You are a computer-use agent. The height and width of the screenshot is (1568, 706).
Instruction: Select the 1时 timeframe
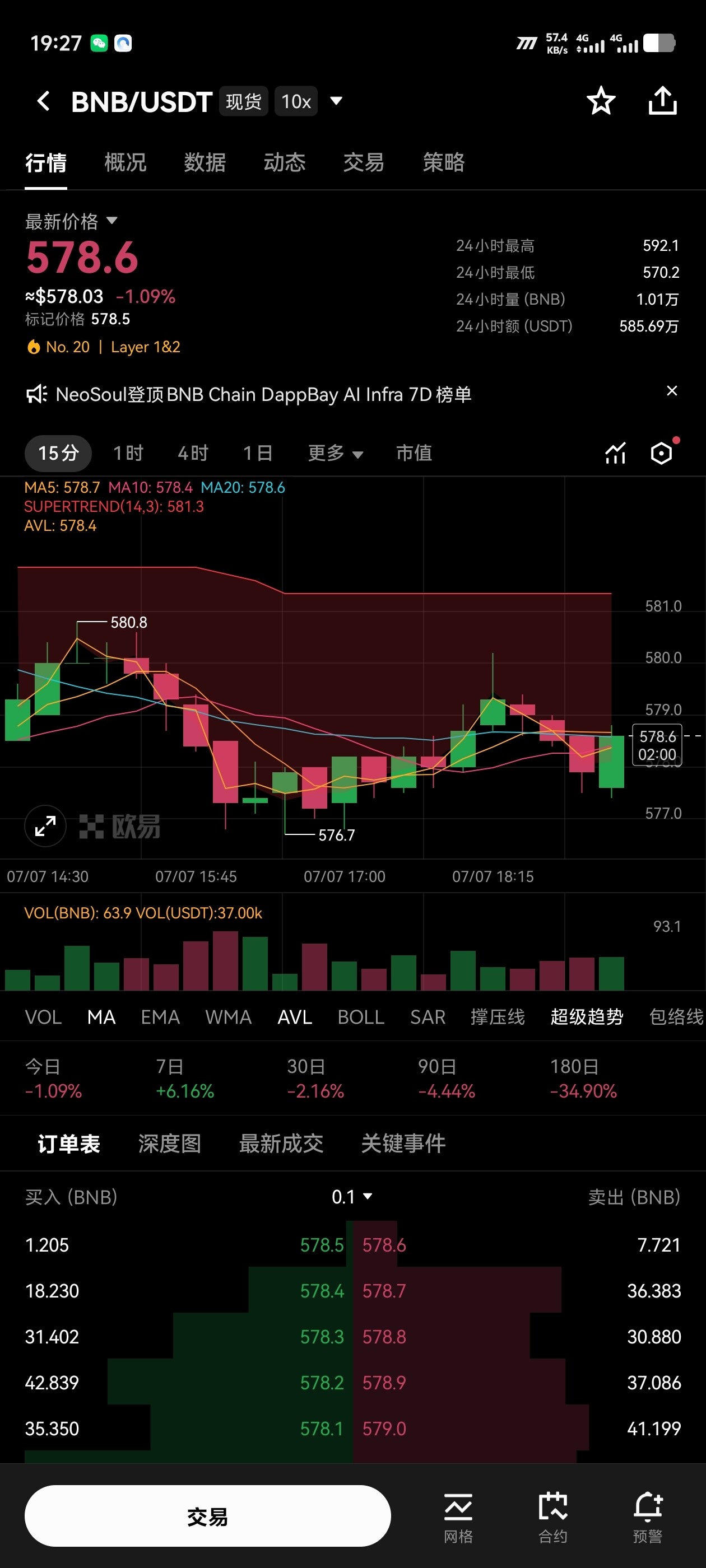click(x=128, y=453)
